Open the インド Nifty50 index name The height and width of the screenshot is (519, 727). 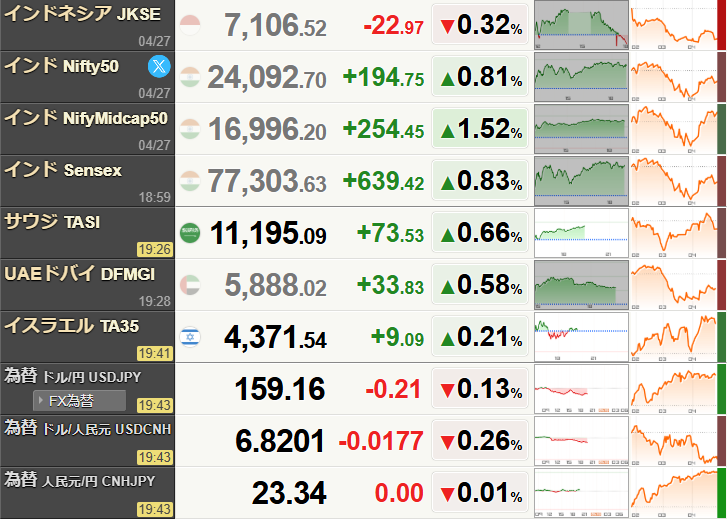click(62, 66)
